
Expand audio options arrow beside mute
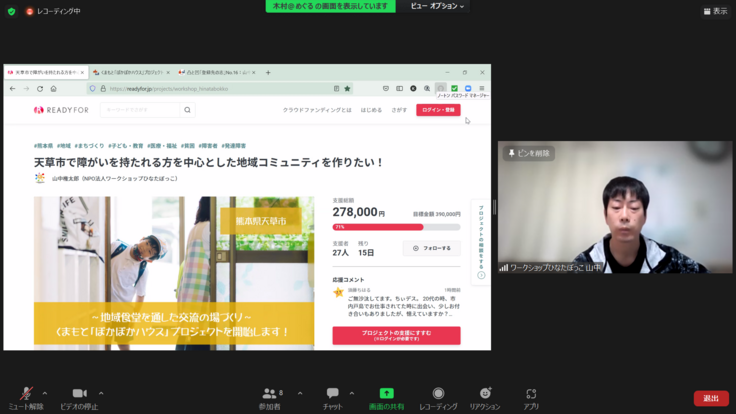pyautogui.click(x=46, y=393)
